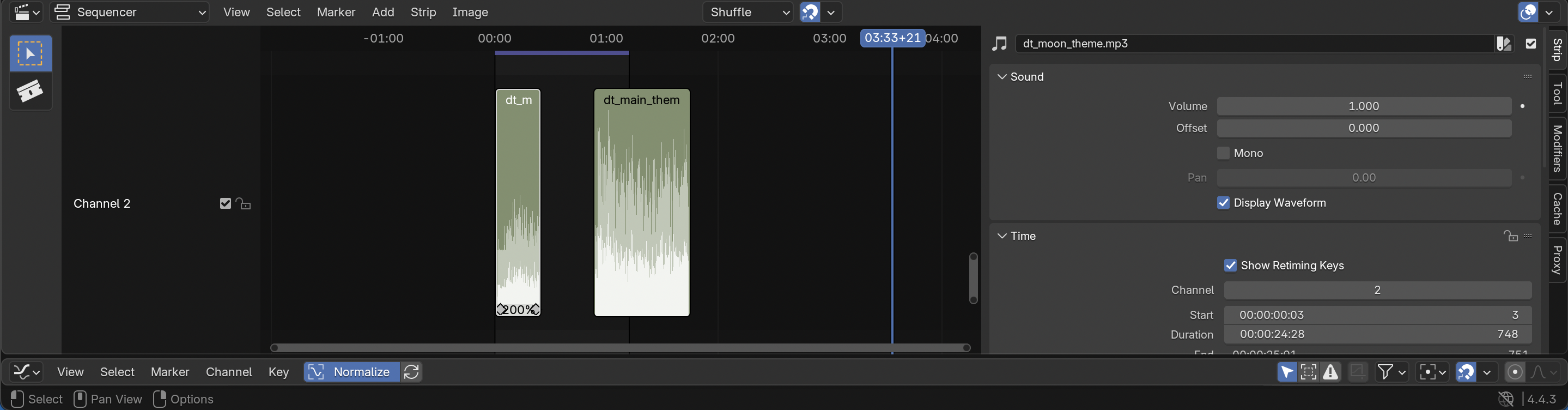Toggle the sequencer overlays button
The width and height of the screenshot is (1568, 410).
pyautogui.click(x=1528, y=12)
